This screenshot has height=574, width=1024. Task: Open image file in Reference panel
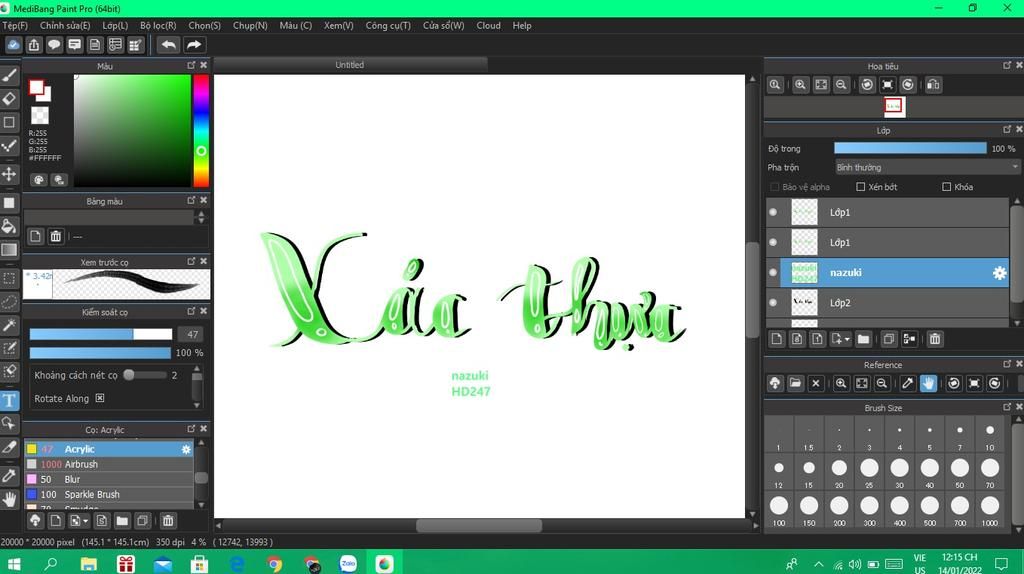795,383
